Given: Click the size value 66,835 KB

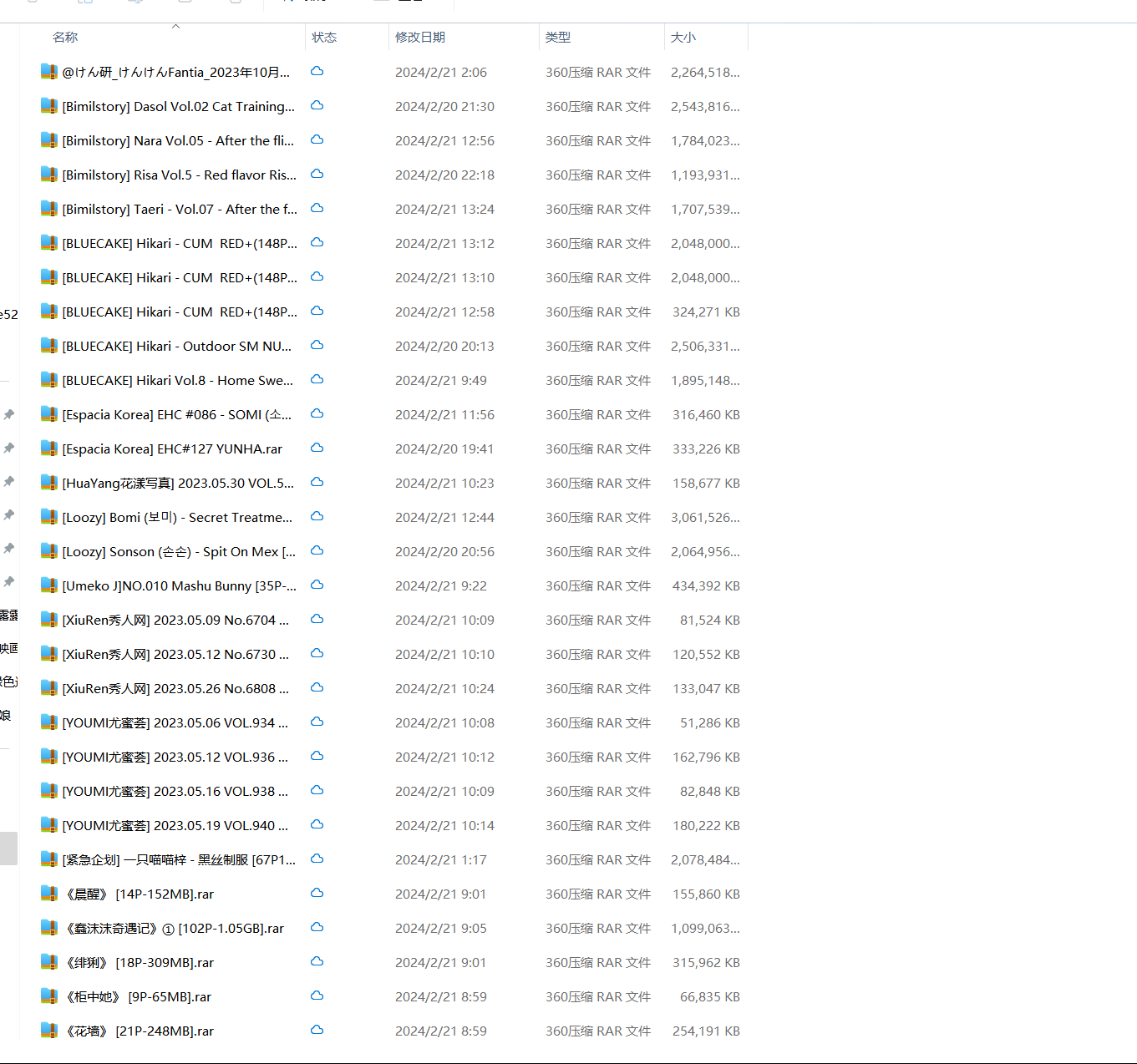Looking at the screenshot, I should (x=709, y=996).
